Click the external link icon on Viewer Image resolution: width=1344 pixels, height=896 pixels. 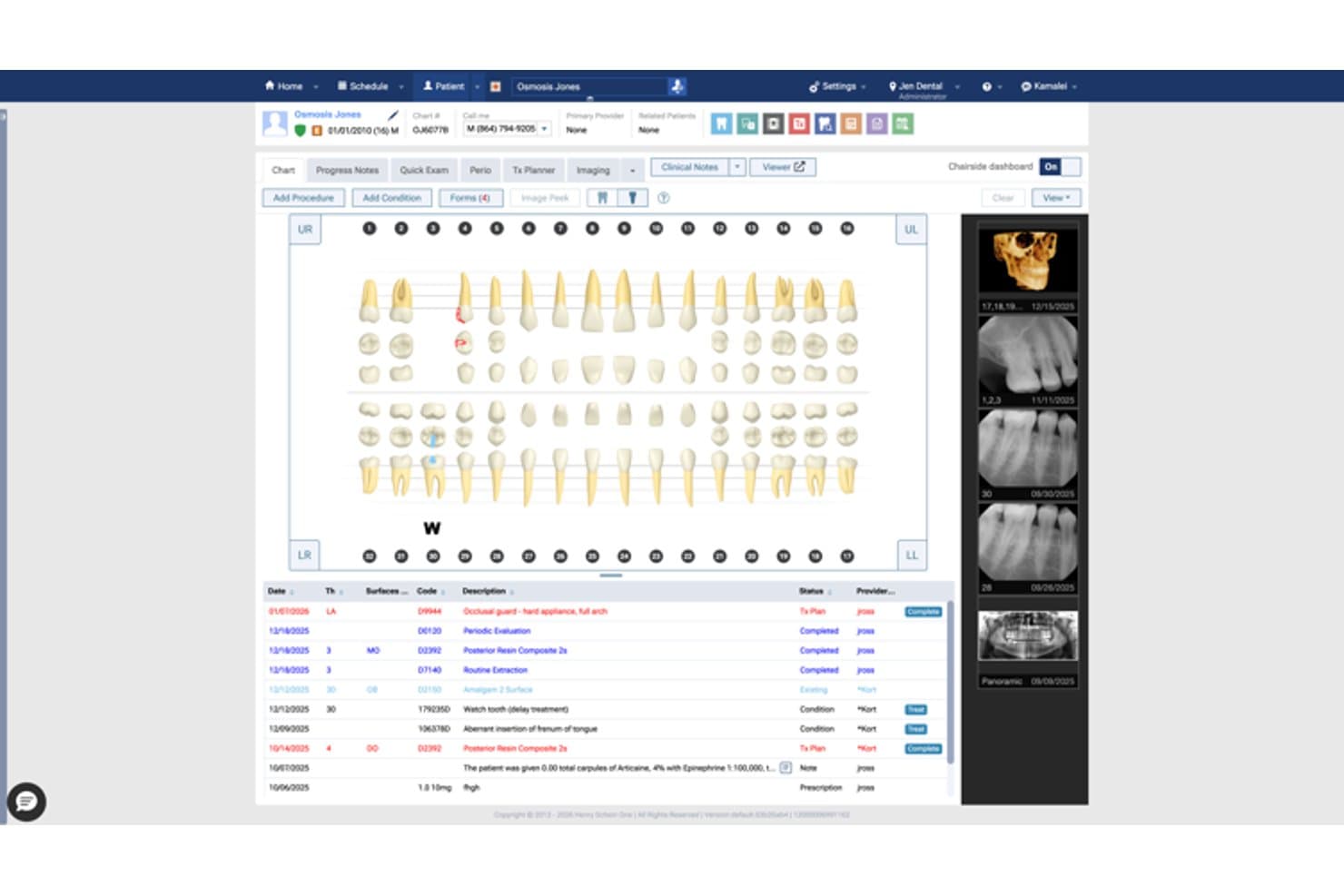[x=799, y=167]
